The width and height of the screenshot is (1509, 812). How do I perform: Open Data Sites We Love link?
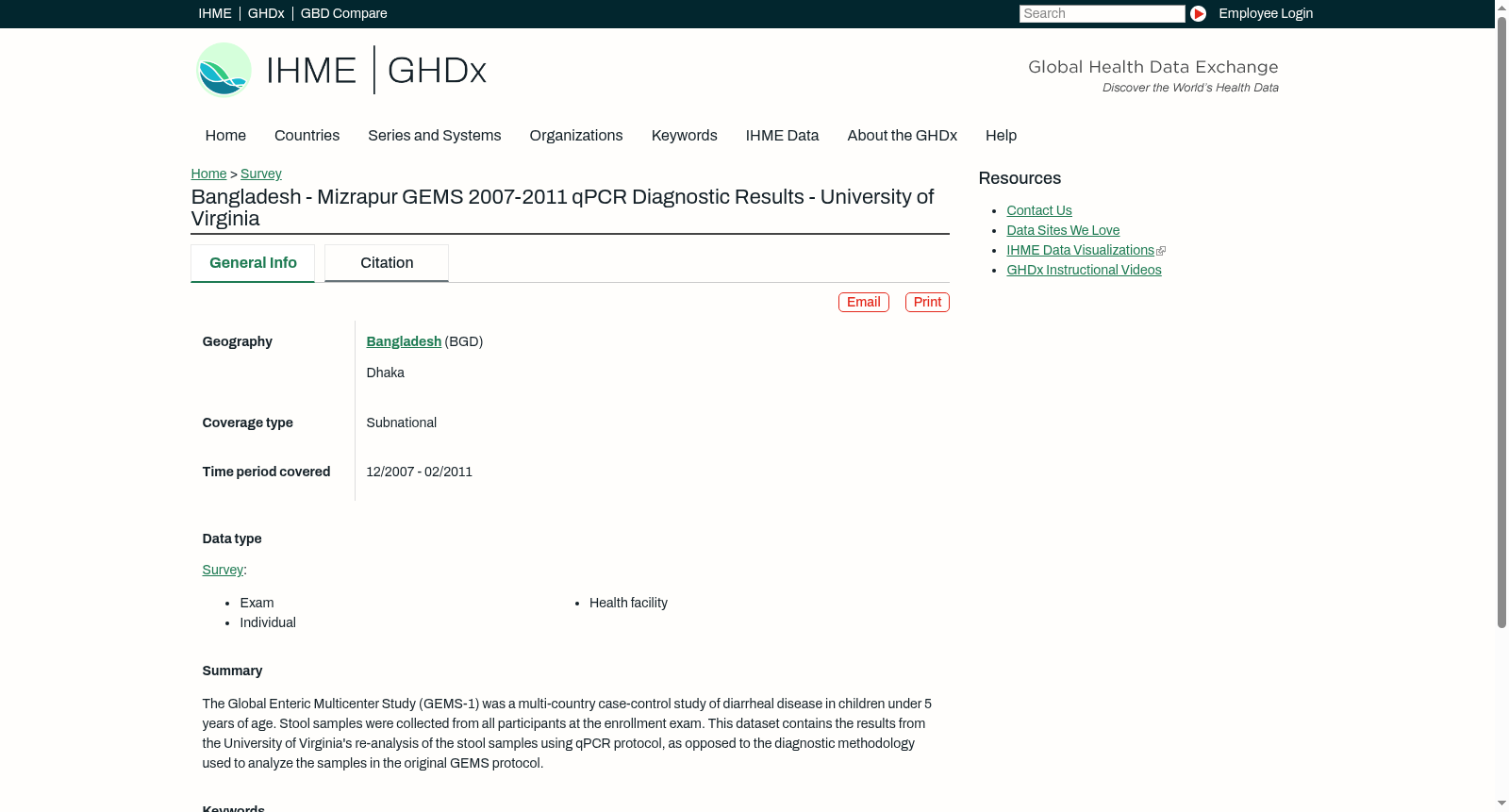[x=1063, y=230]
